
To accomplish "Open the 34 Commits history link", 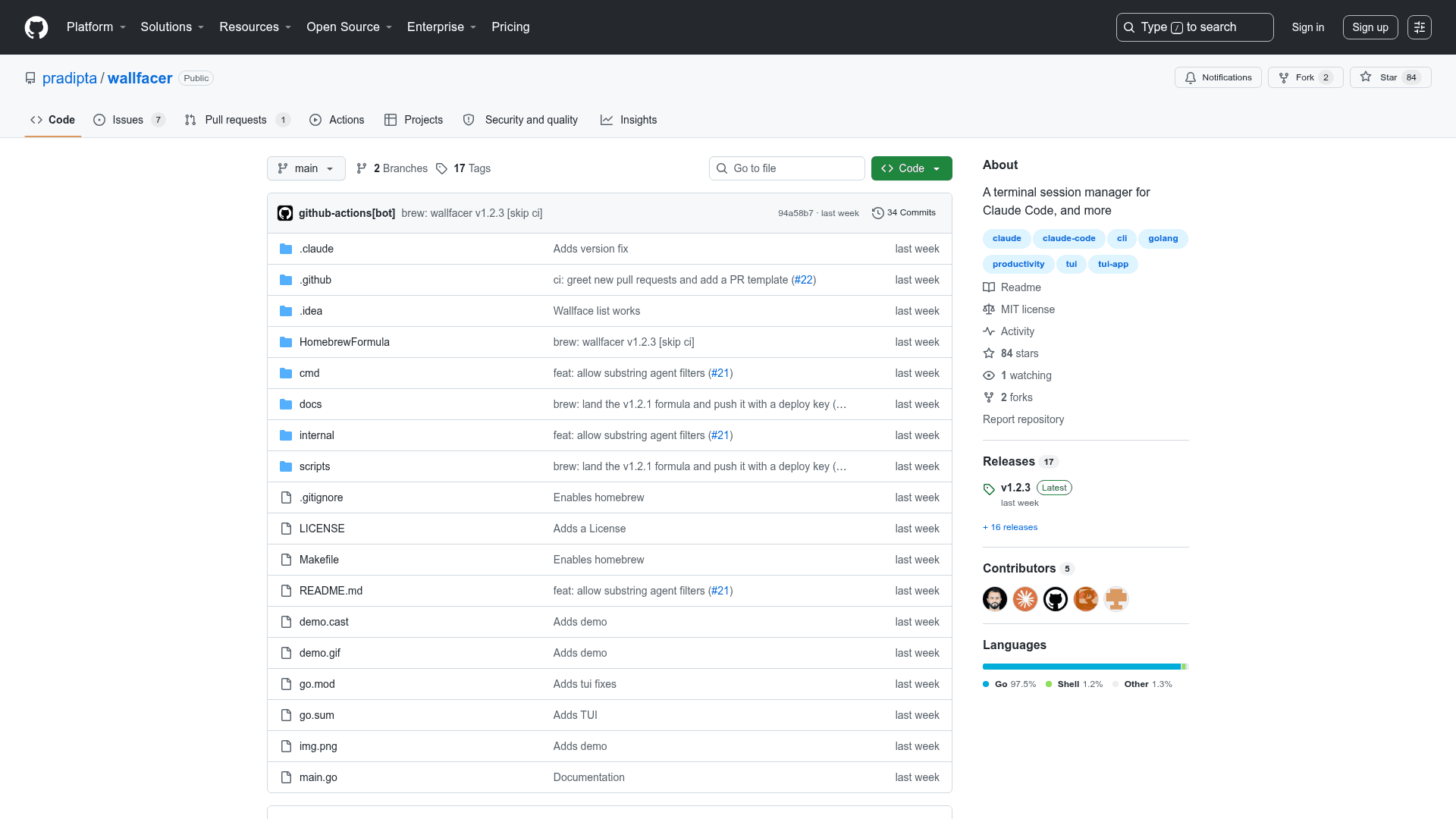I will (904, 213).
